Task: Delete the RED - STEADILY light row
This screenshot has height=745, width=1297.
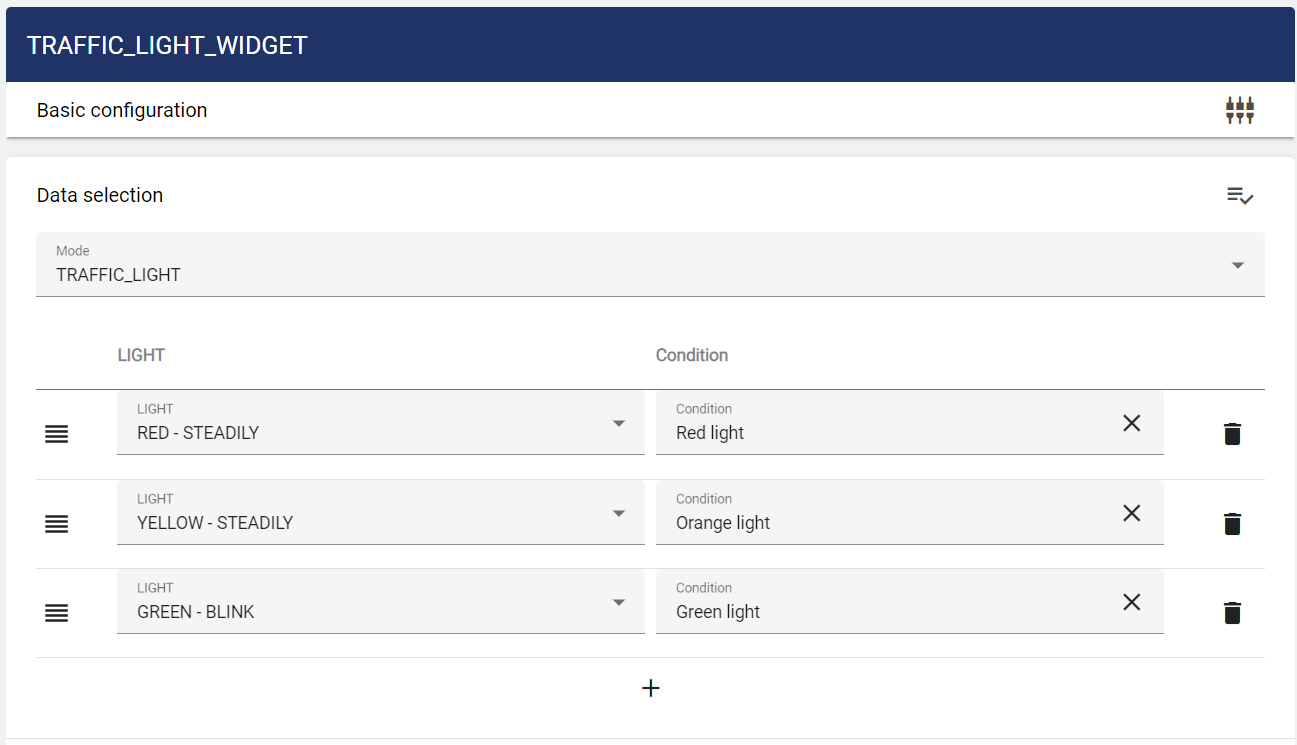Action: coord(1232,434)
